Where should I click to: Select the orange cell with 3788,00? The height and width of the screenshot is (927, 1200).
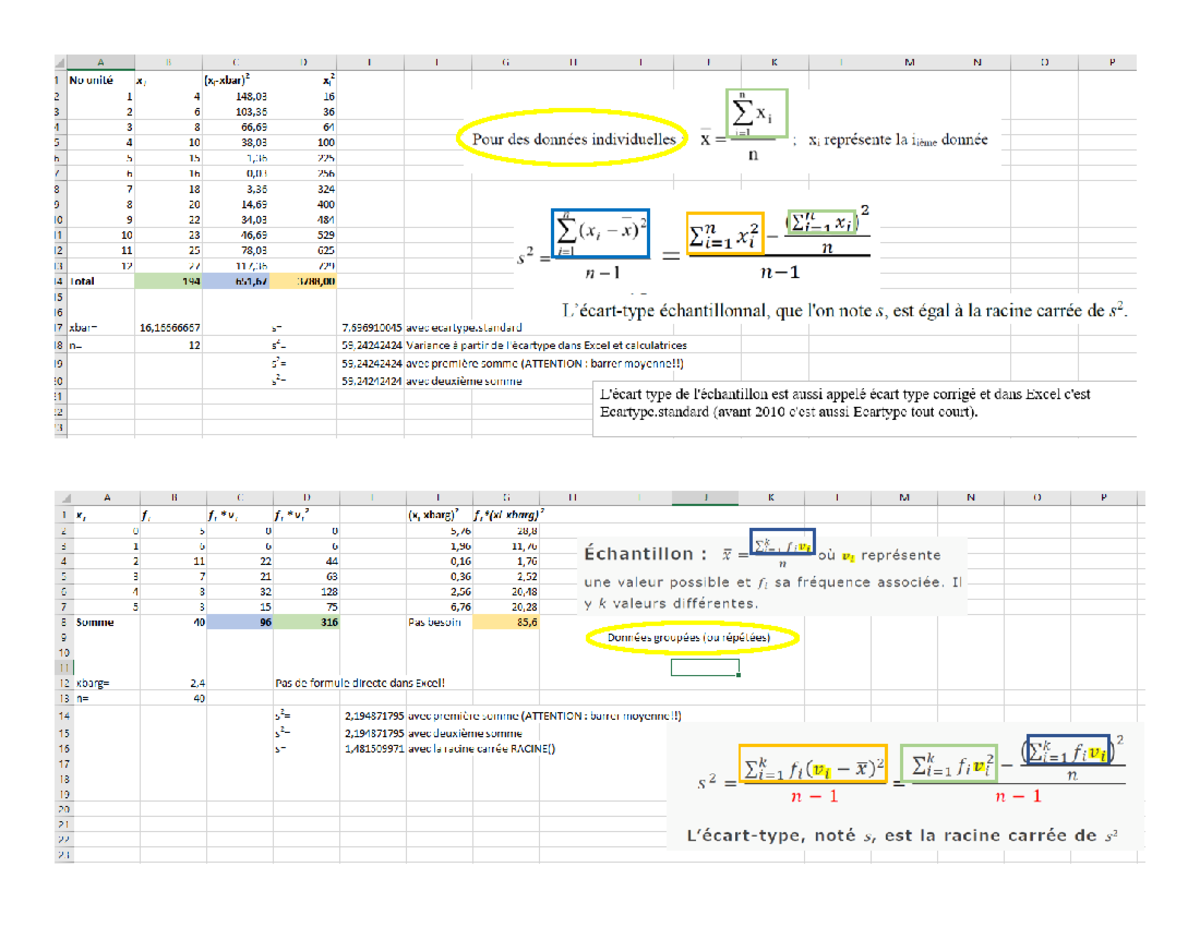coord(304,283)
